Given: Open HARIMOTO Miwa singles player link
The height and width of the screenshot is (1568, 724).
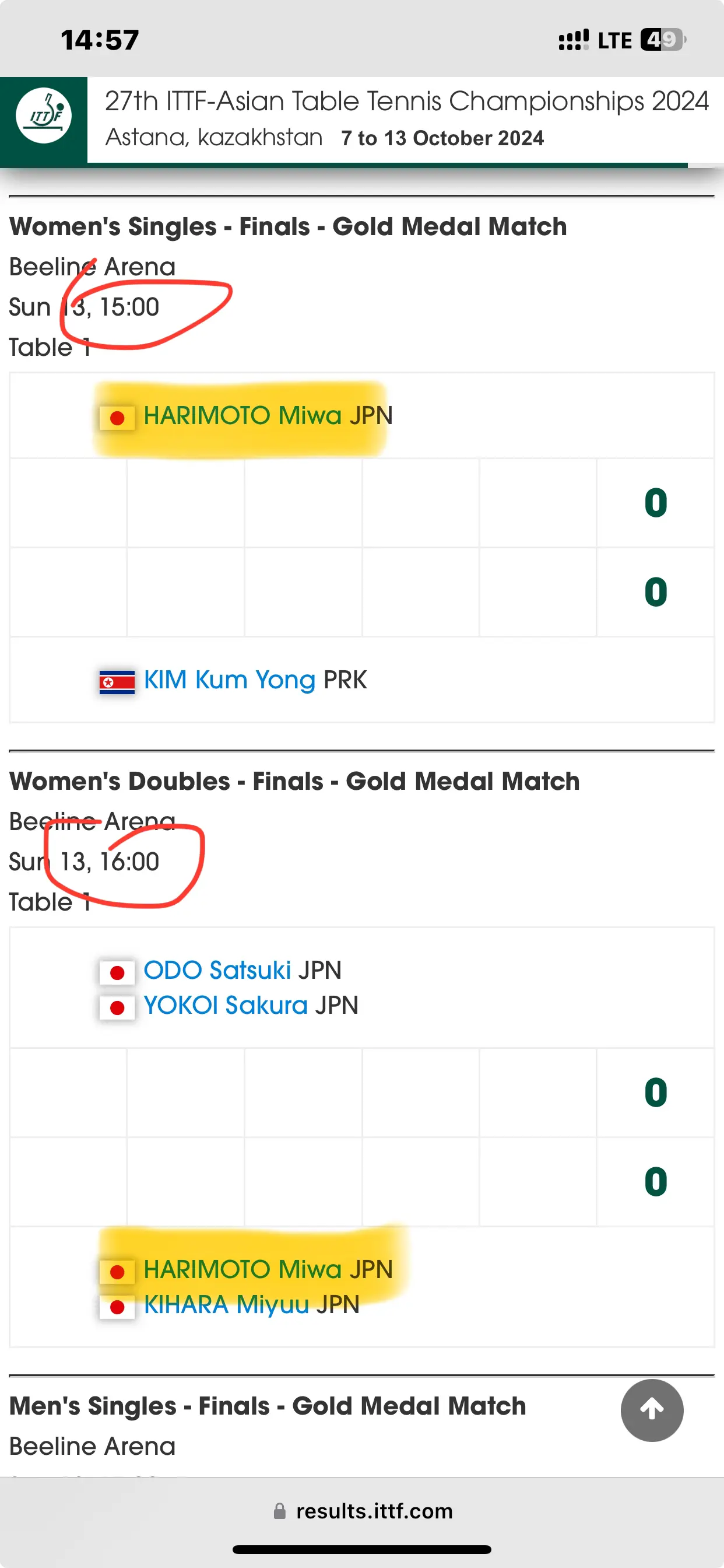Looking at the screenshot, I should tap(242, 416).
